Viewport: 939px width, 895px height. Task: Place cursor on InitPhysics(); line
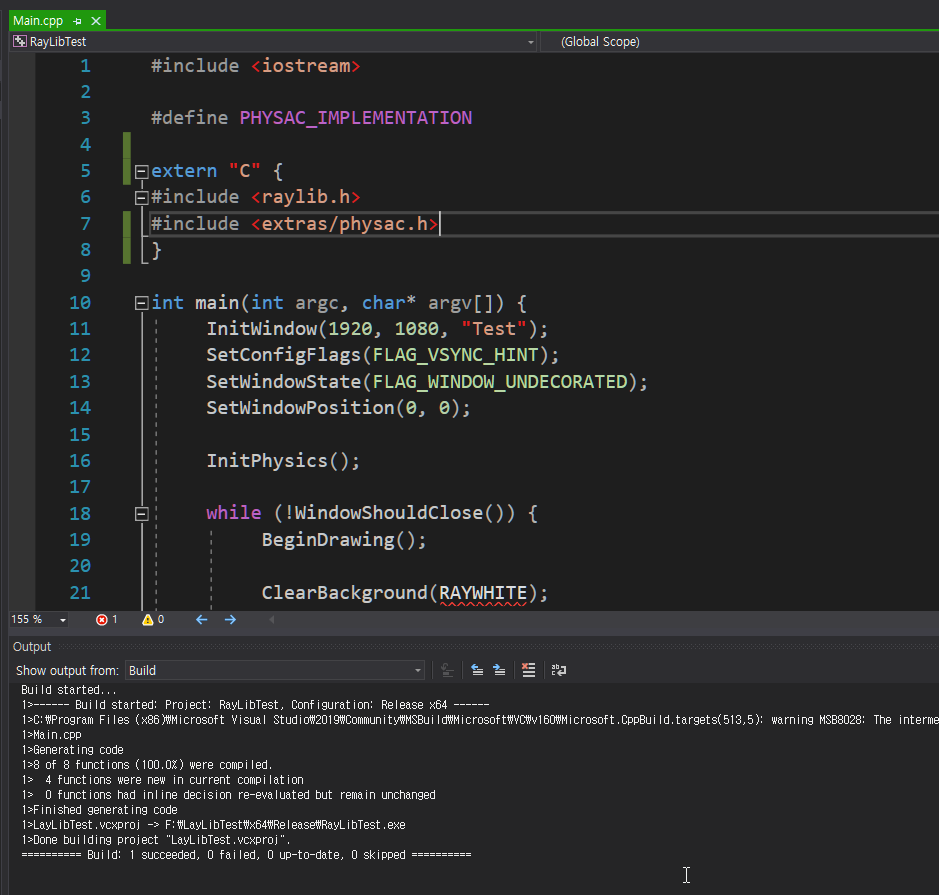[x=283, y=460]
